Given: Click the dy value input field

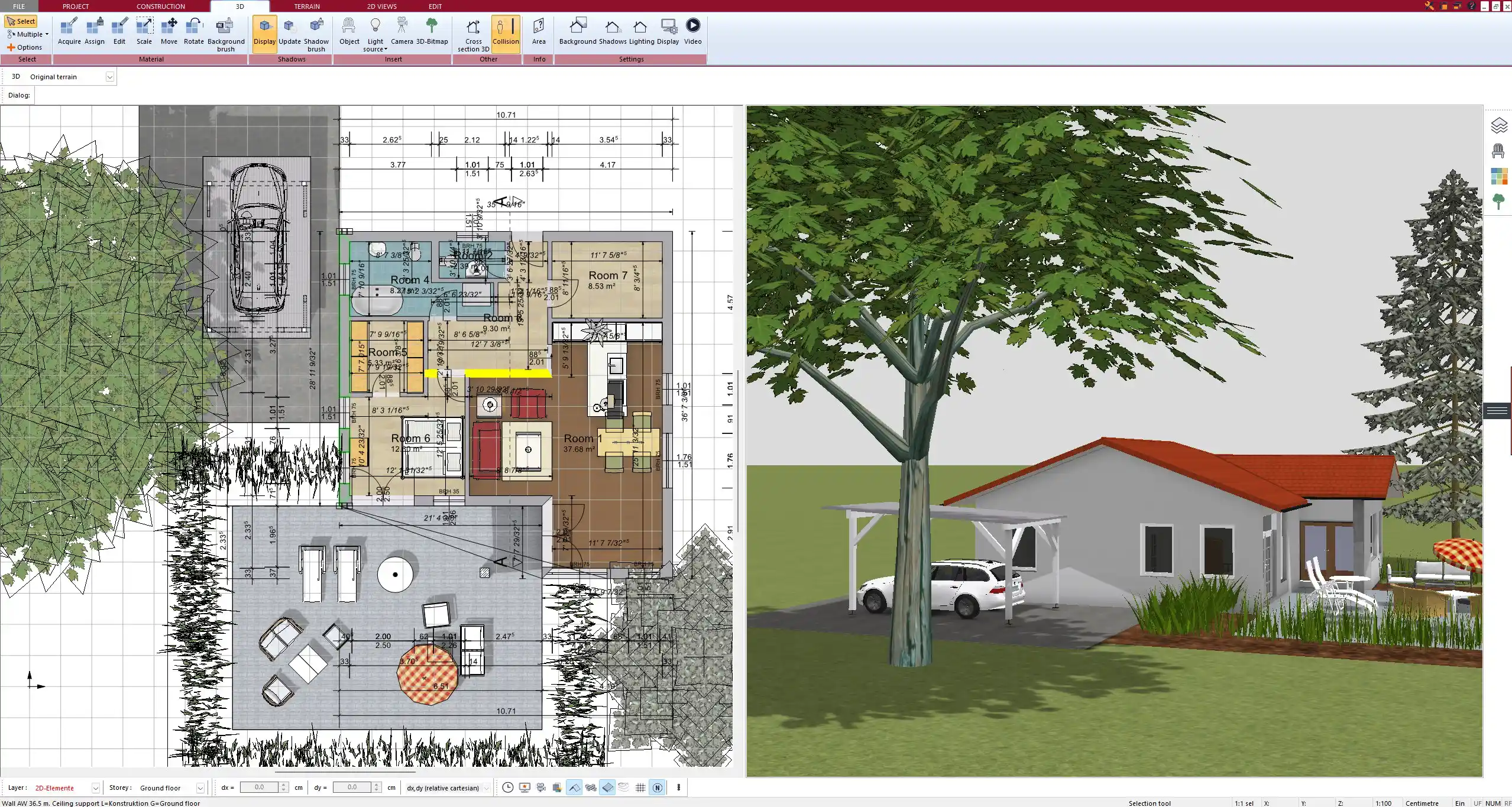Looking at the screenshot, I should click(352, 787).
